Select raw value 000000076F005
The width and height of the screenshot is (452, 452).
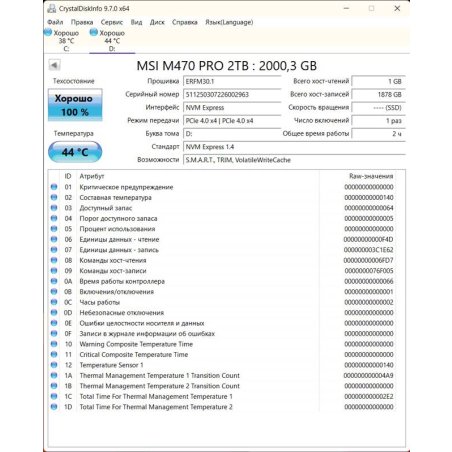pyautogui.click(x=369, y=271)
